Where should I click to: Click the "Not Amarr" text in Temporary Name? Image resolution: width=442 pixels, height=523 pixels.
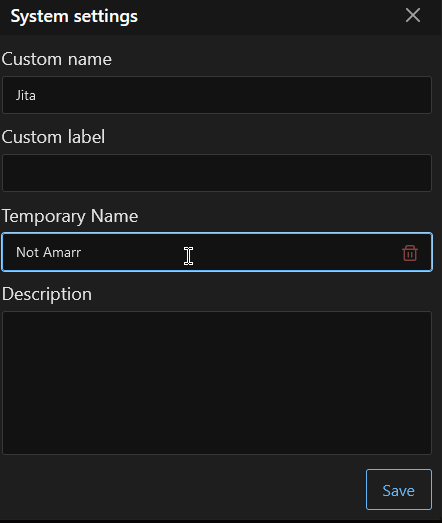coord(48,252)
